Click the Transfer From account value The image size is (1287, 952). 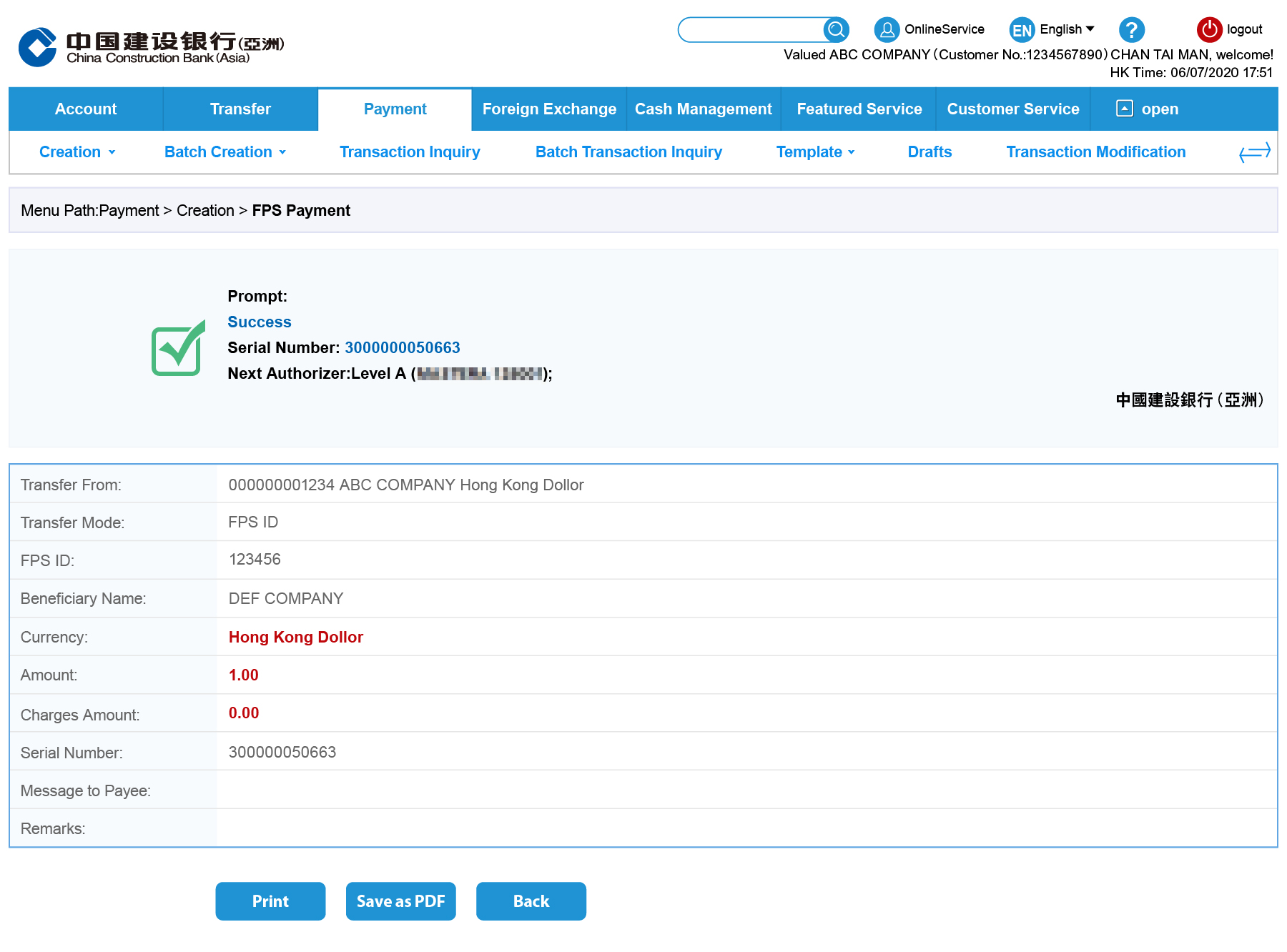tap(406, 485)
